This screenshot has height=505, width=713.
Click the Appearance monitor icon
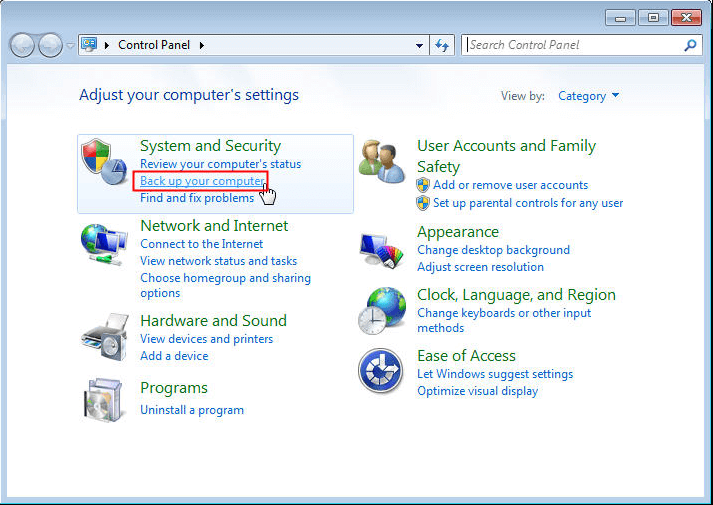click(382, 250)
